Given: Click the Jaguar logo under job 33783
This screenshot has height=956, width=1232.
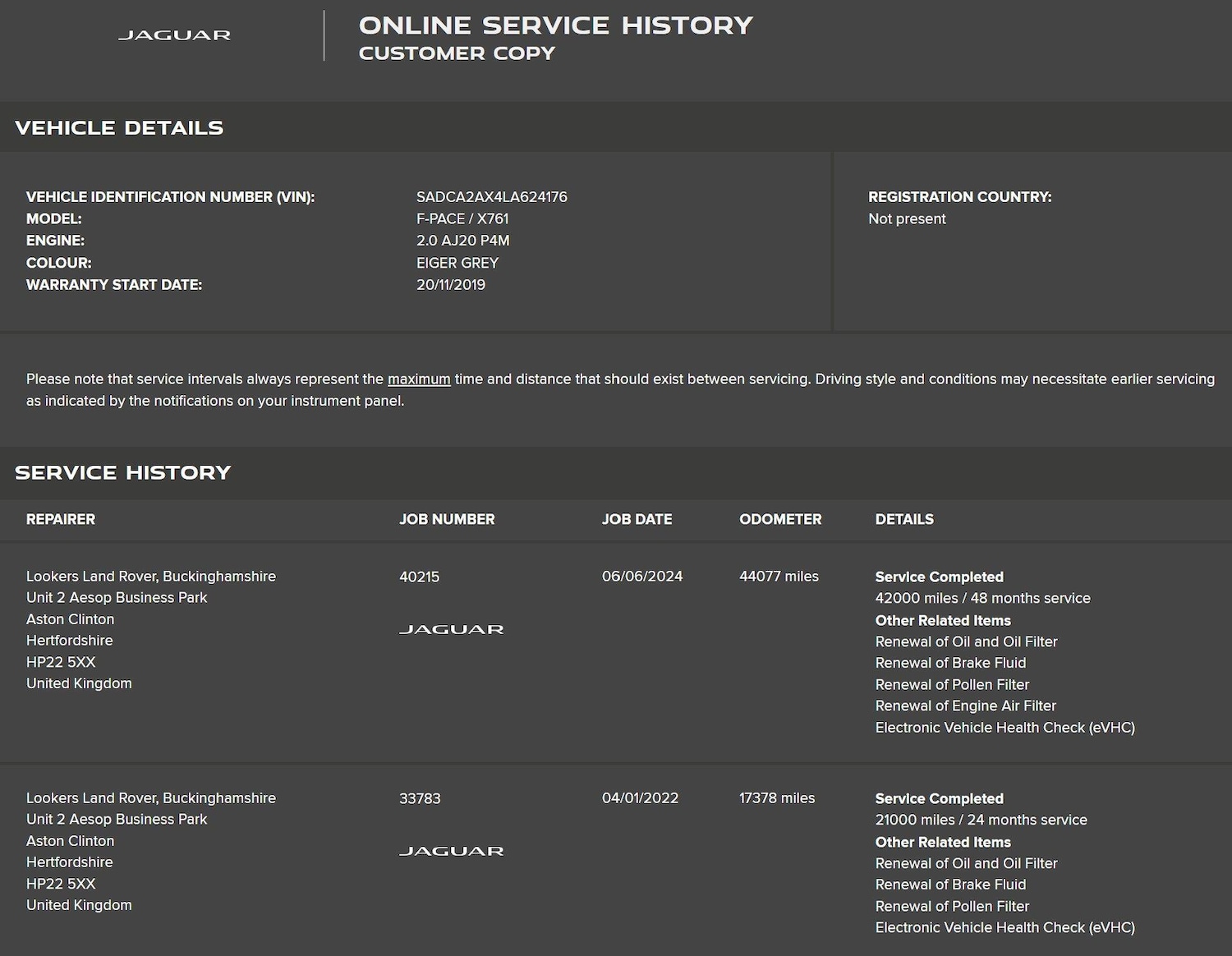Looking at the screenshot, I should pos(451,852).
